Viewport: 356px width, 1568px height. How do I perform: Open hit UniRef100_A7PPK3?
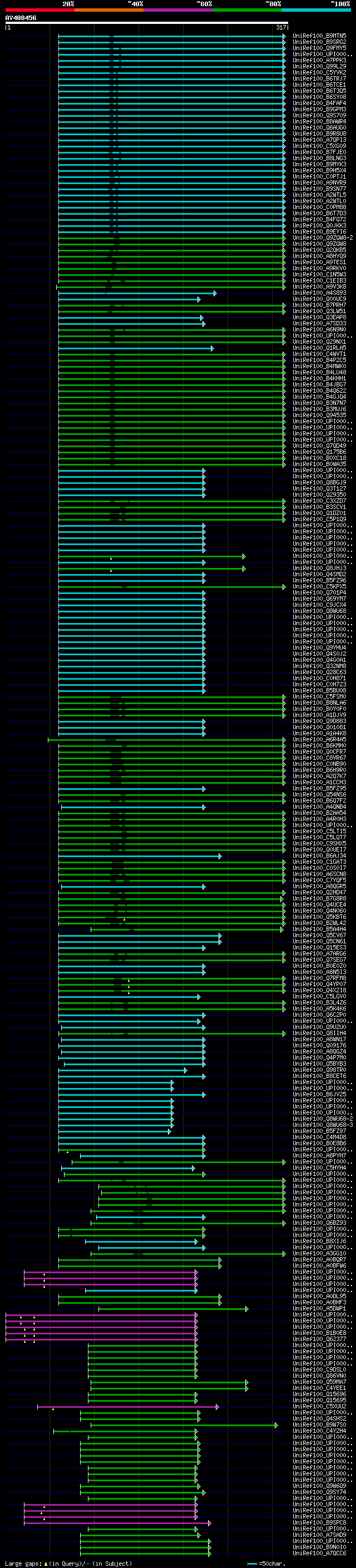(x=319, y=60)
